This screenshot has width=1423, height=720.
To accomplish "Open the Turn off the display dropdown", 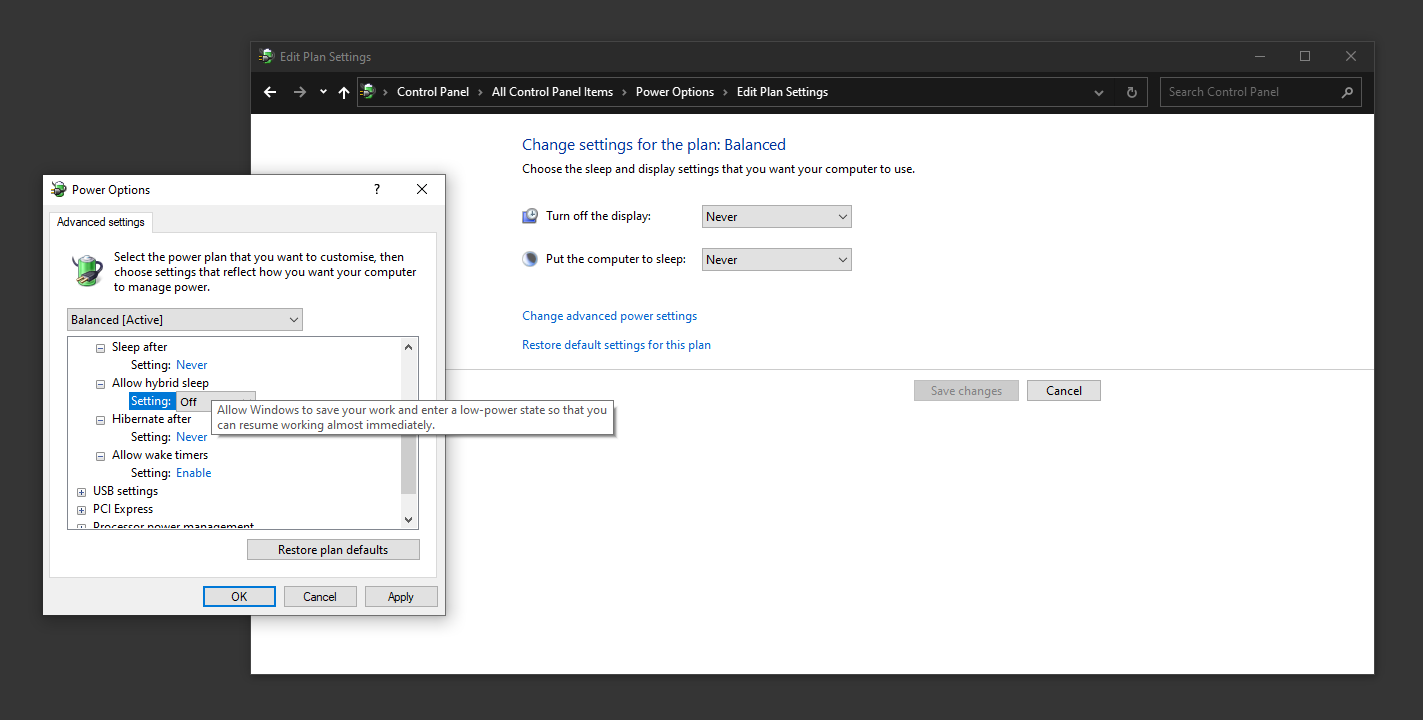I will coord(776,217).
